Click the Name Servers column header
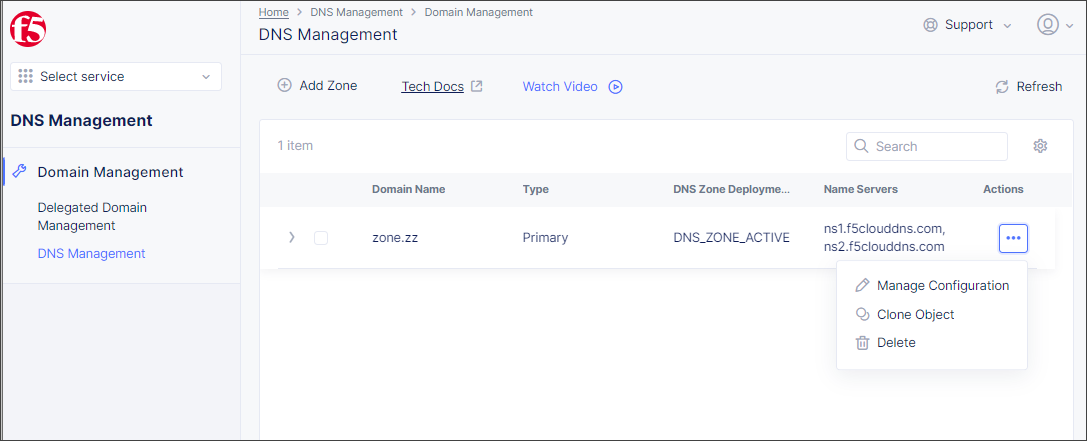The width and height of the screenshot is (1087, 441). 861,189
